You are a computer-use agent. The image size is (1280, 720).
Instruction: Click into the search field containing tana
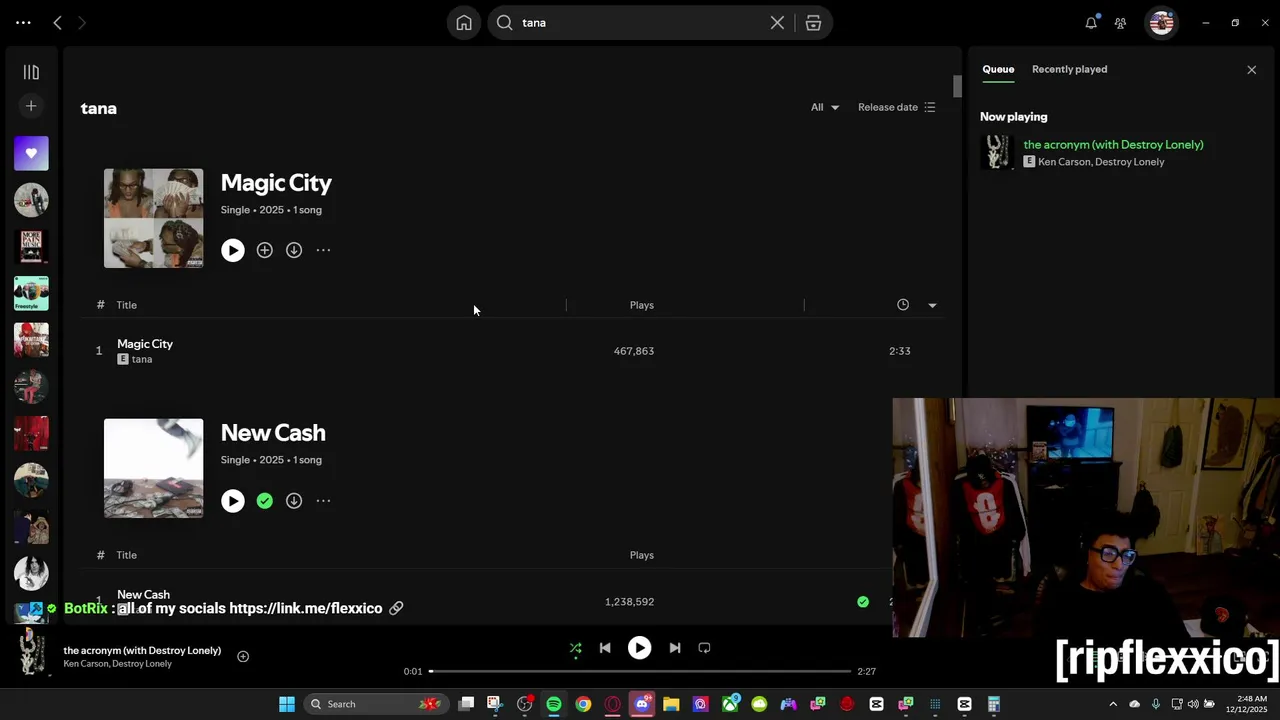[640, 23]
